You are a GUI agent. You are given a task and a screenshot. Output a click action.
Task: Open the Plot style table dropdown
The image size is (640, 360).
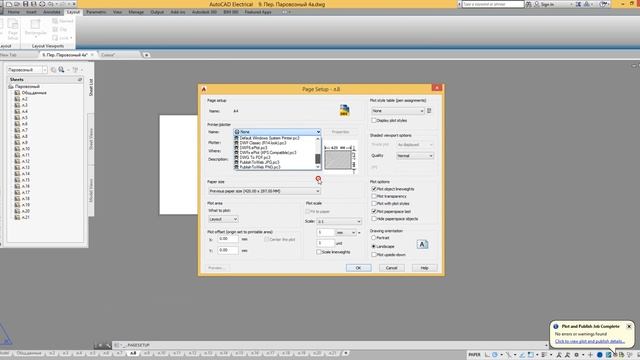pos(398,111)
